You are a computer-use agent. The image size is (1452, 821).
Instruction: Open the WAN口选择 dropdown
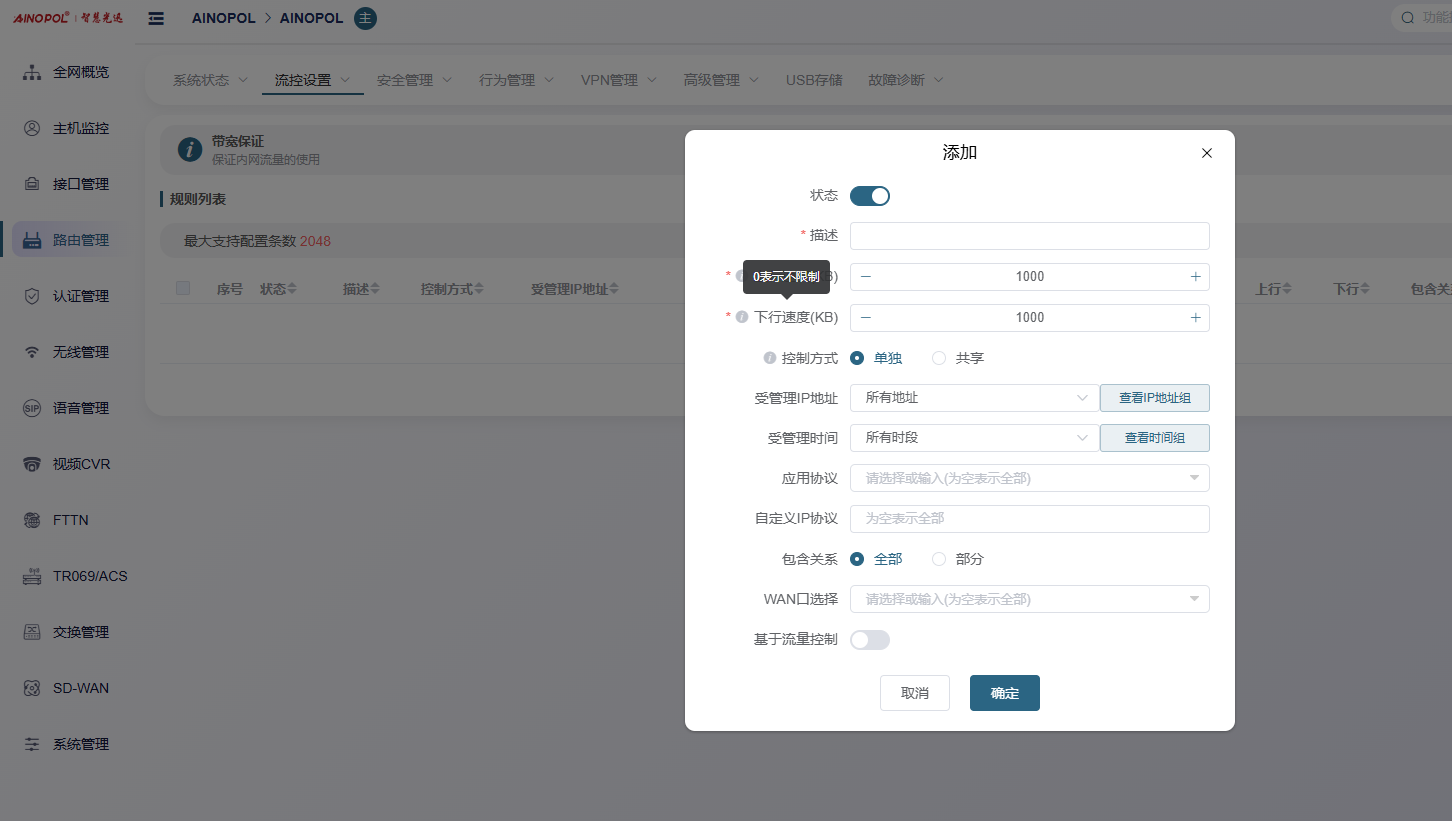coord(1029,599)
